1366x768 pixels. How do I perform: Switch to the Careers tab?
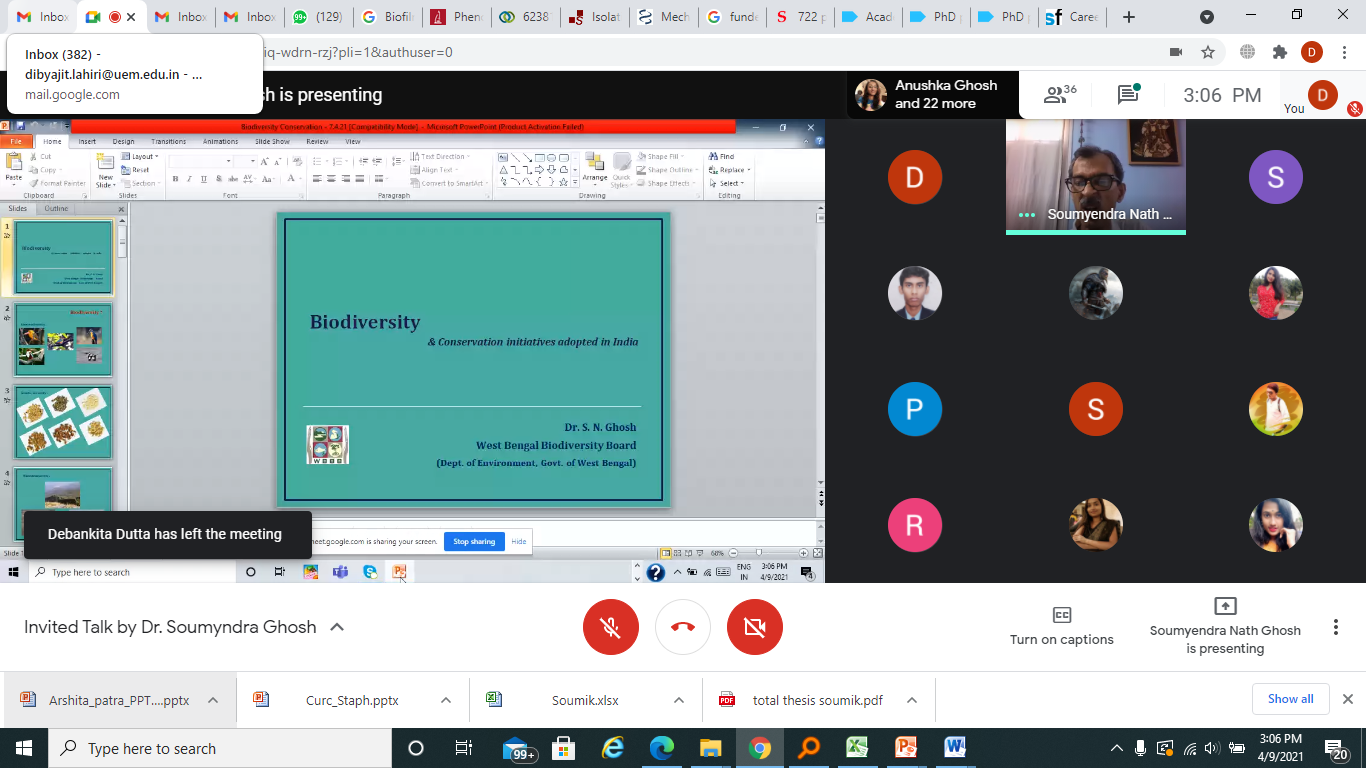(1072, 17)
